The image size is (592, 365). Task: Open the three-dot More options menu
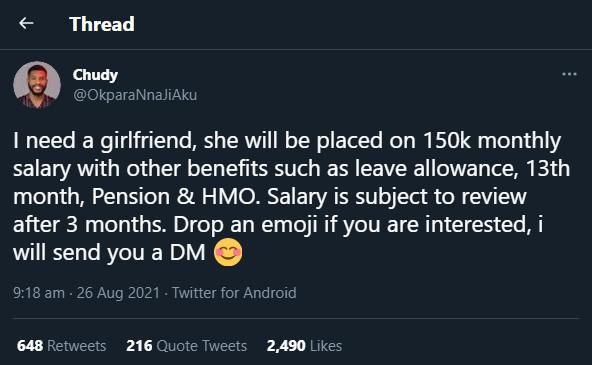pos(569,74)
